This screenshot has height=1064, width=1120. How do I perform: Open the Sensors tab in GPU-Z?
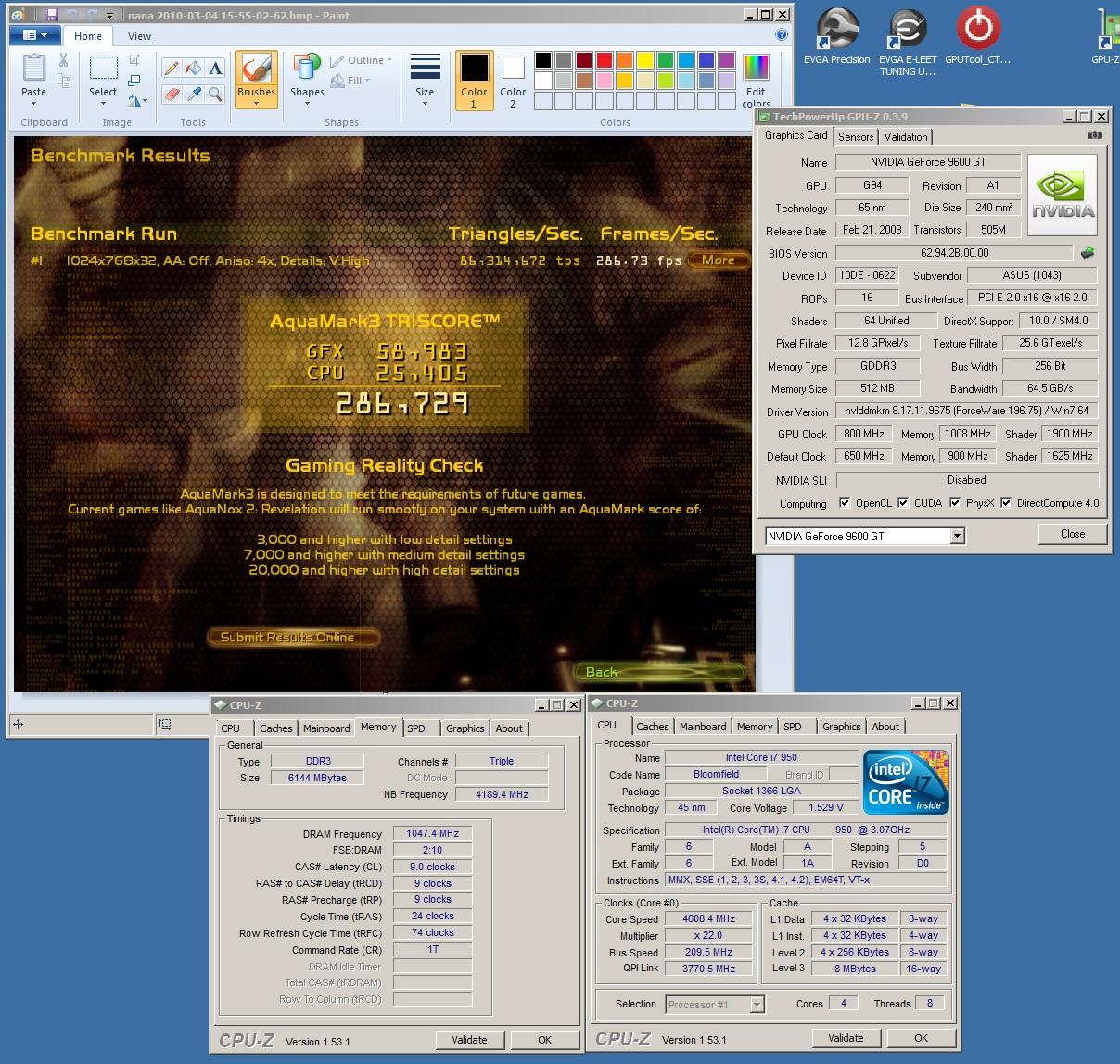pyautogui.click(x=856, y=136)
